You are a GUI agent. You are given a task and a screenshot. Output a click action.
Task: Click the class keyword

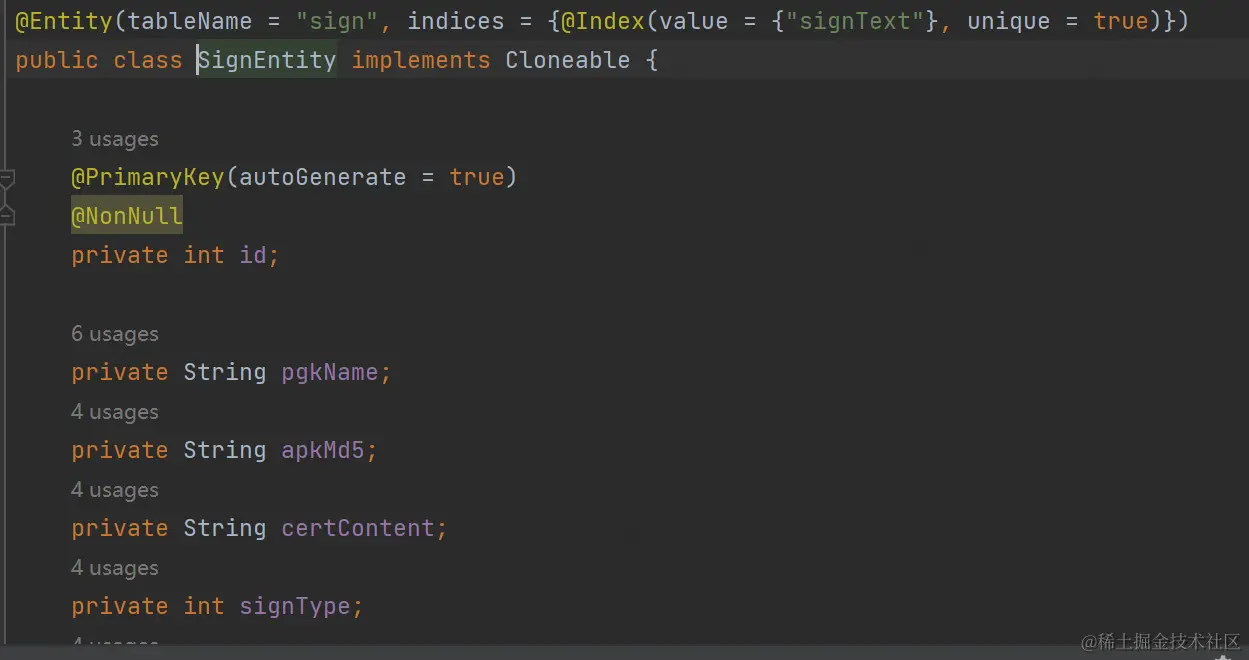tap(148, 60)
